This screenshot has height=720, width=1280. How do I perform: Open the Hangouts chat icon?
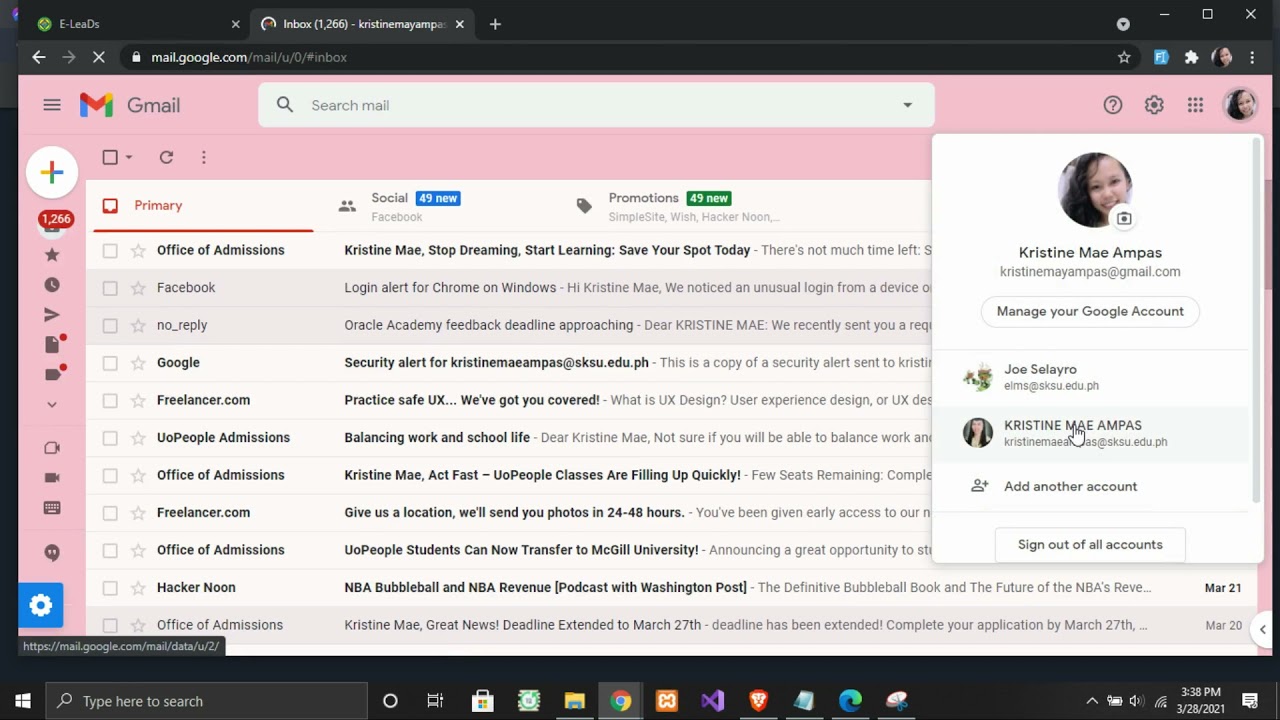click(x=52, y=553)
